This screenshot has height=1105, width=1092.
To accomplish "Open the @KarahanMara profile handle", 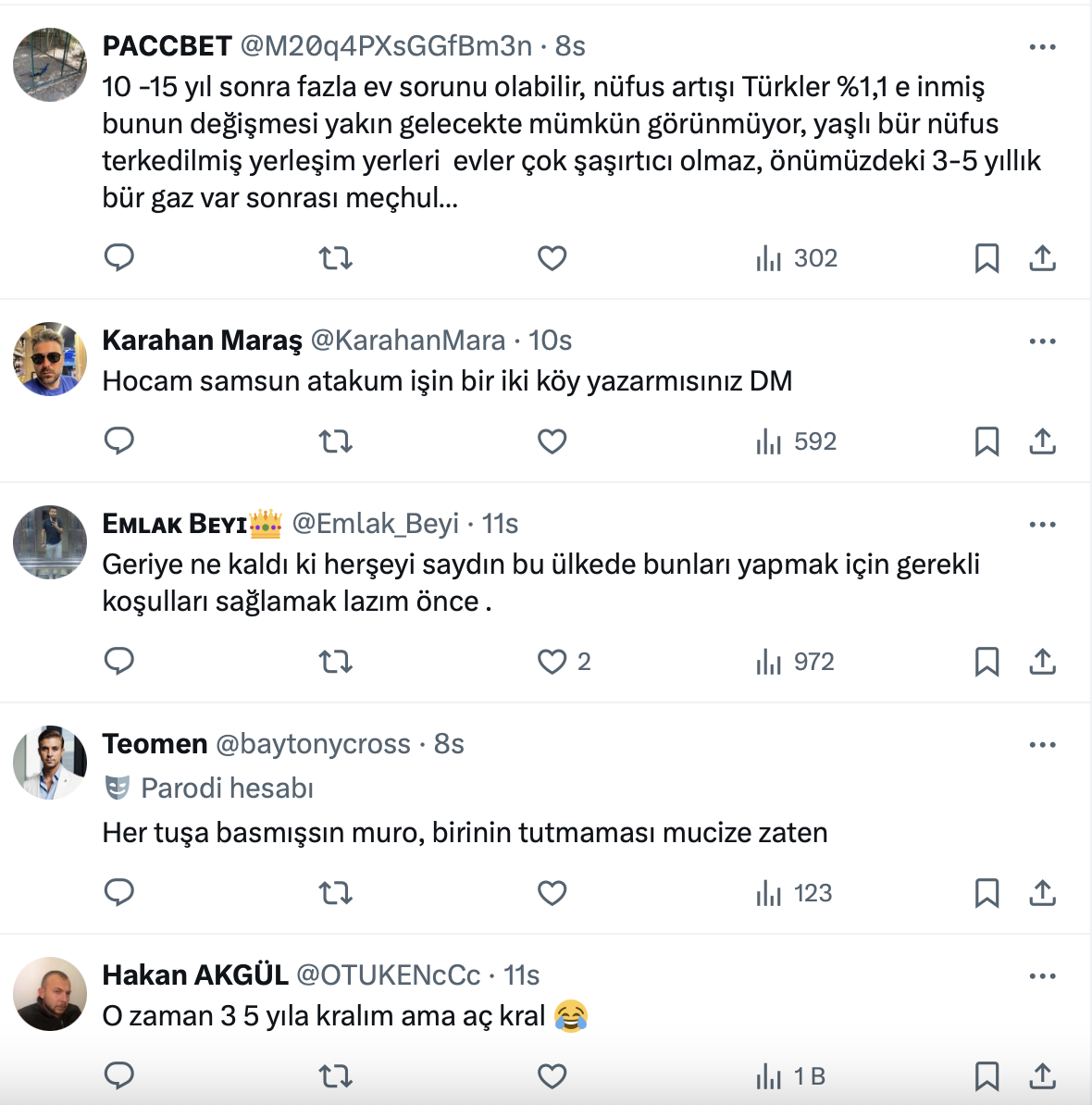I will pos(408,341).
